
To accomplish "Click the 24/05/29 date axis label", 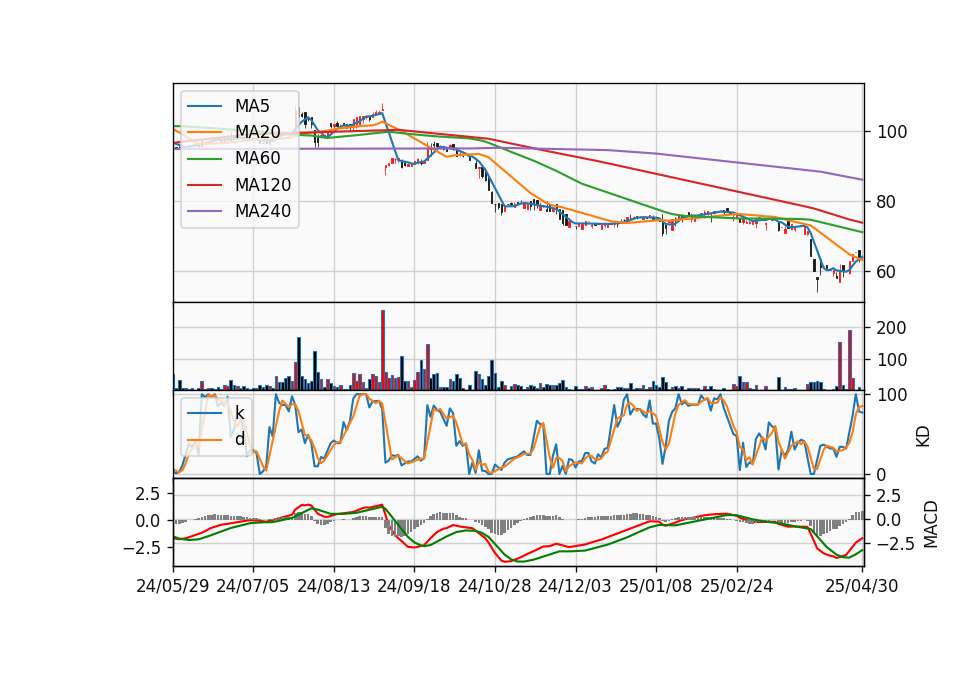I will (173, 586).
